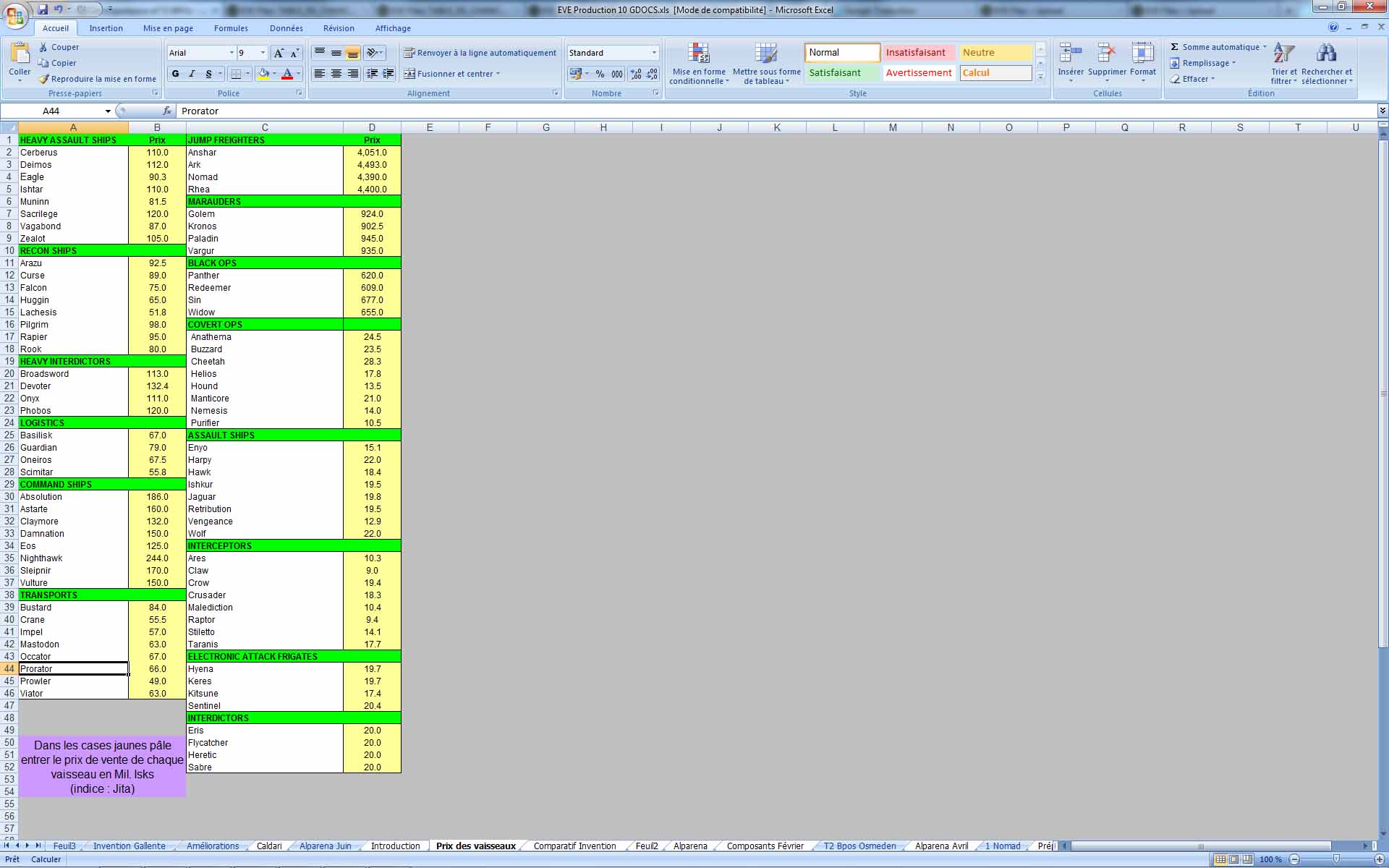Toggle italic I formatting button

point(192,74)
